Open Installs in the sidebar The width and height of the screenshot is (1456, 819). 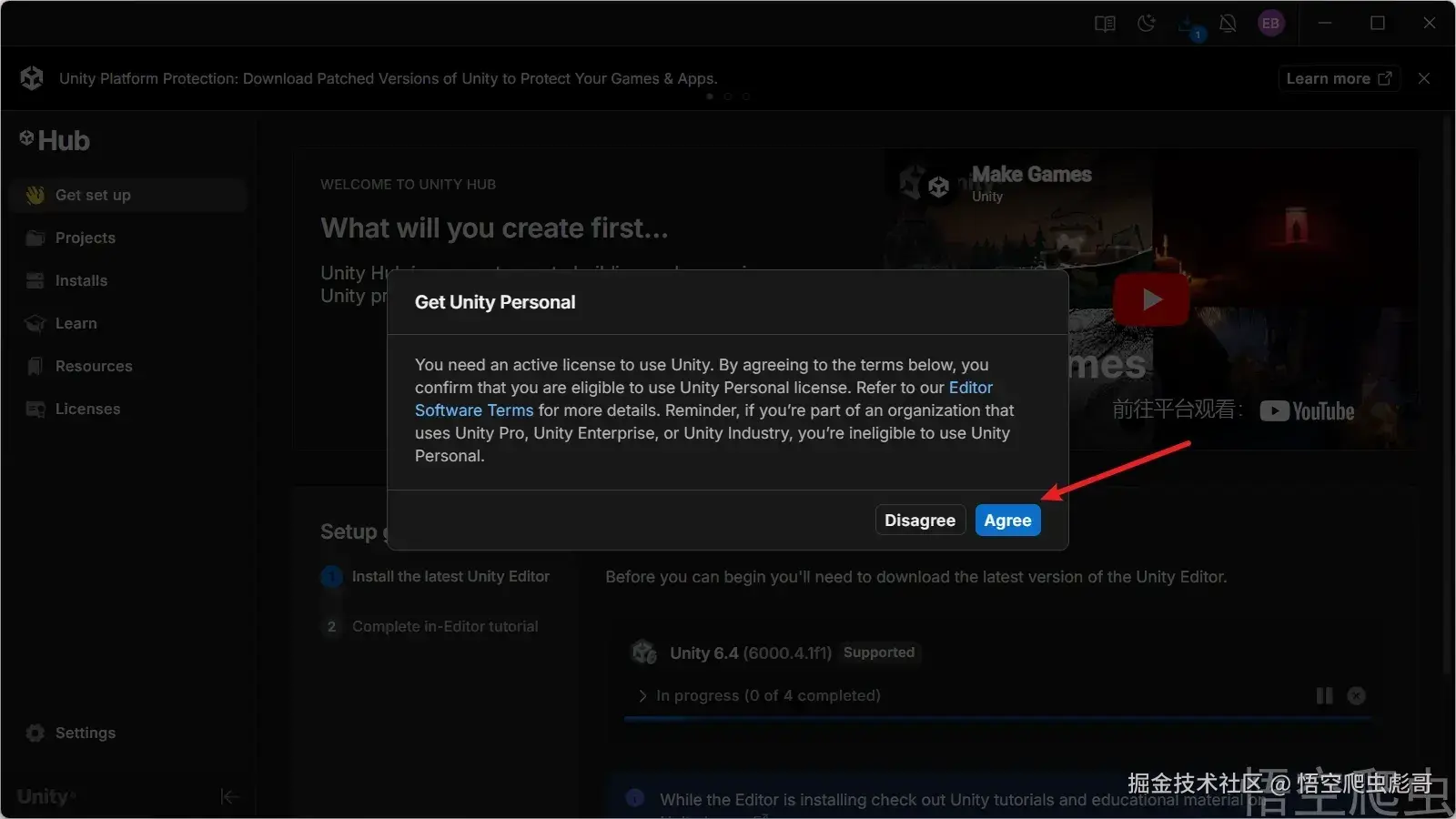[x=127, y=280]
